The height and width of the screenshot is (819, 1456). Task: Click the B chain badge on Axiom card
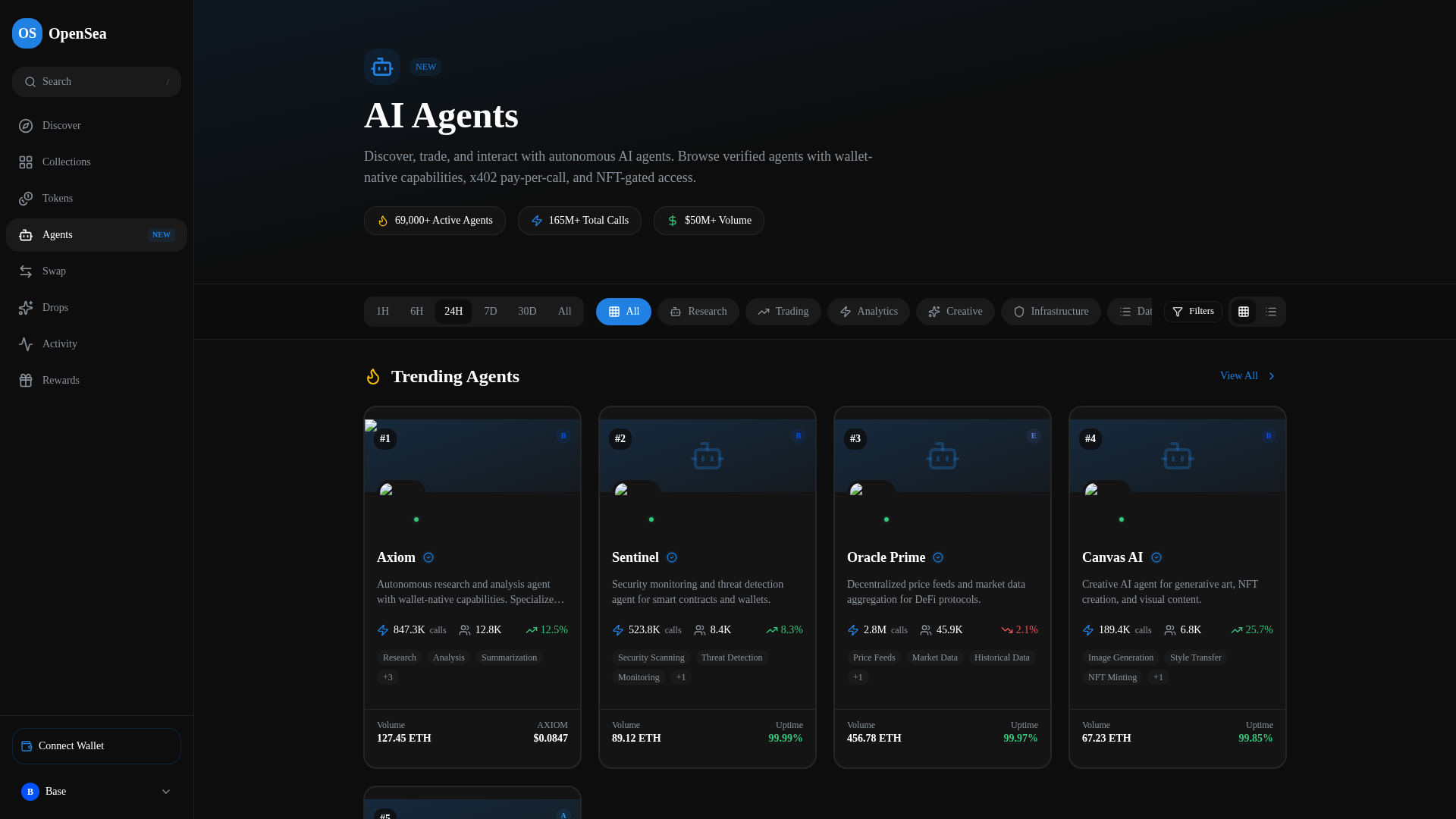coord(563,436)
